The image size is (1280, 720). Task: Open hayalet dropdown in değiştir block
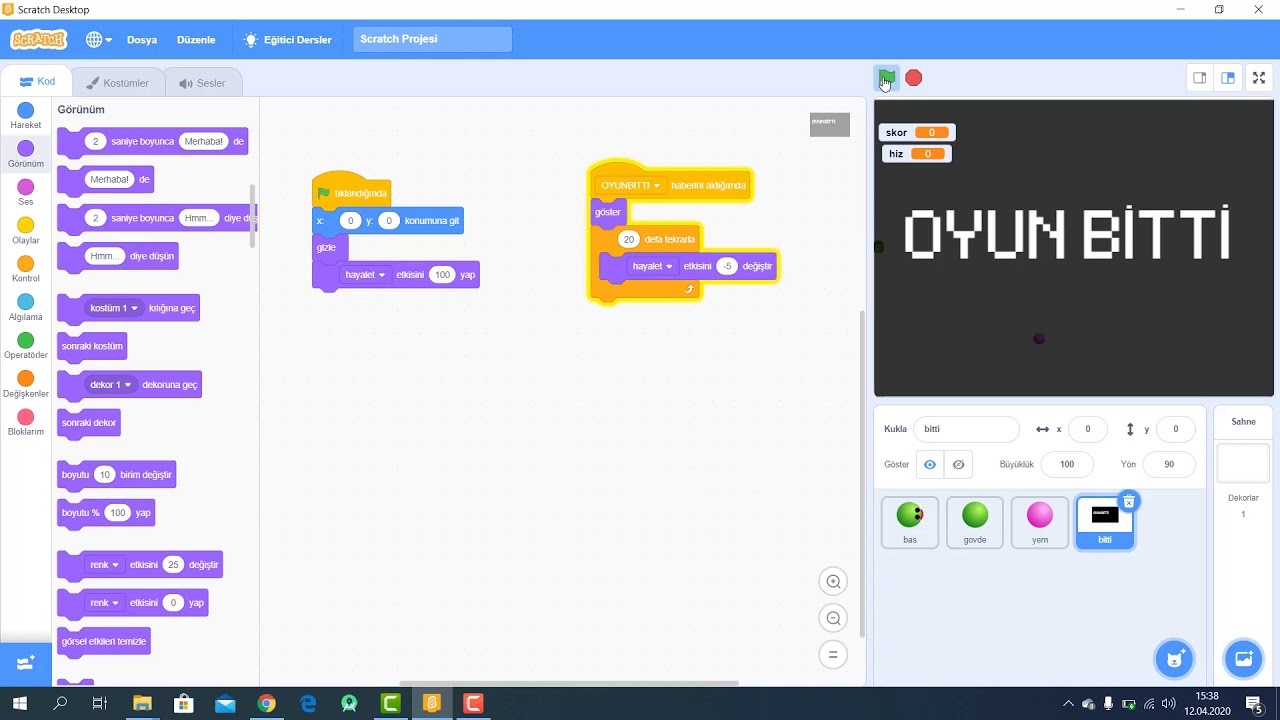[x=654, y=266]
